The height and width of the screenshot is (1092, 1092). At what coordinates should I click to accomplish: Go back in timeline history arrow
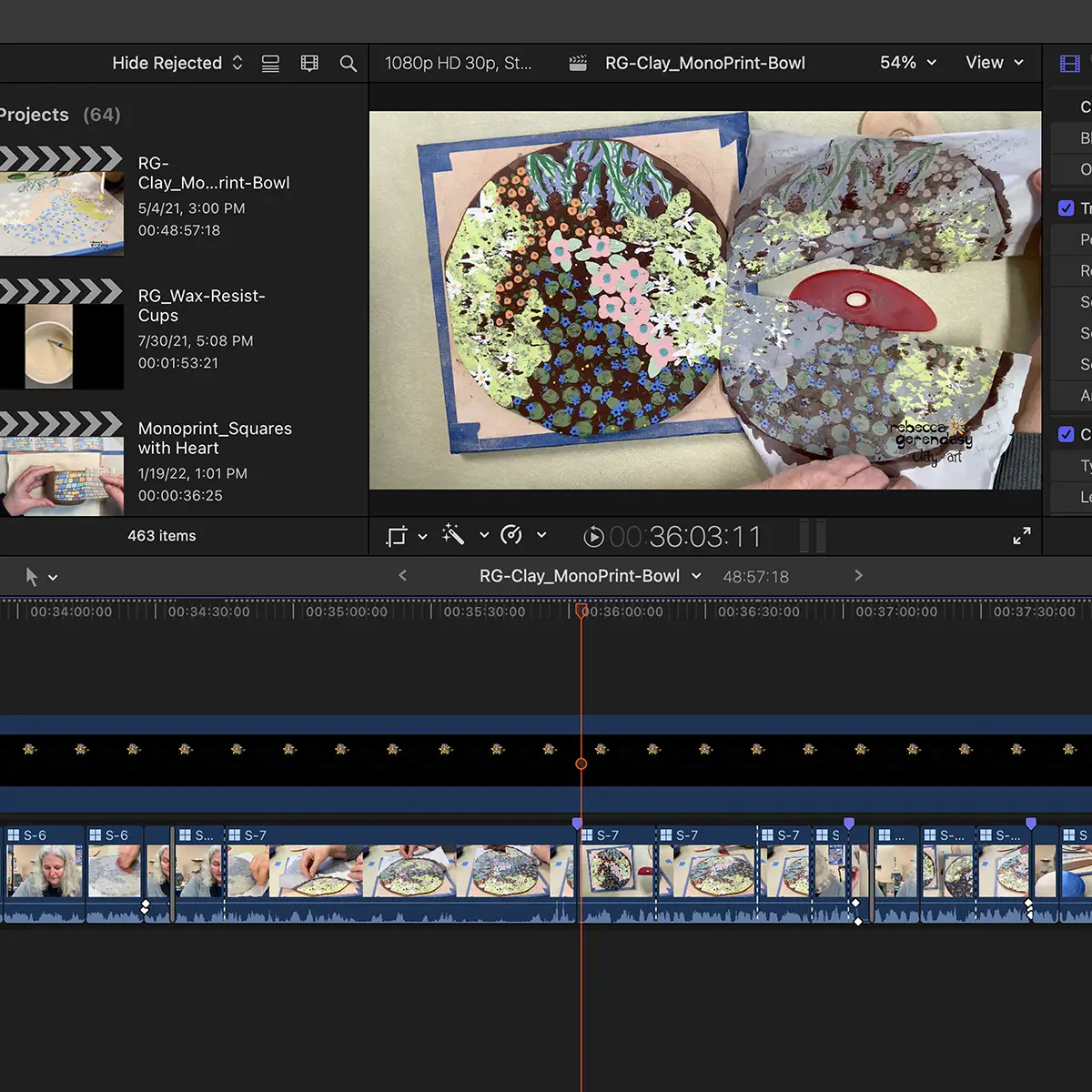coord(402,575)
